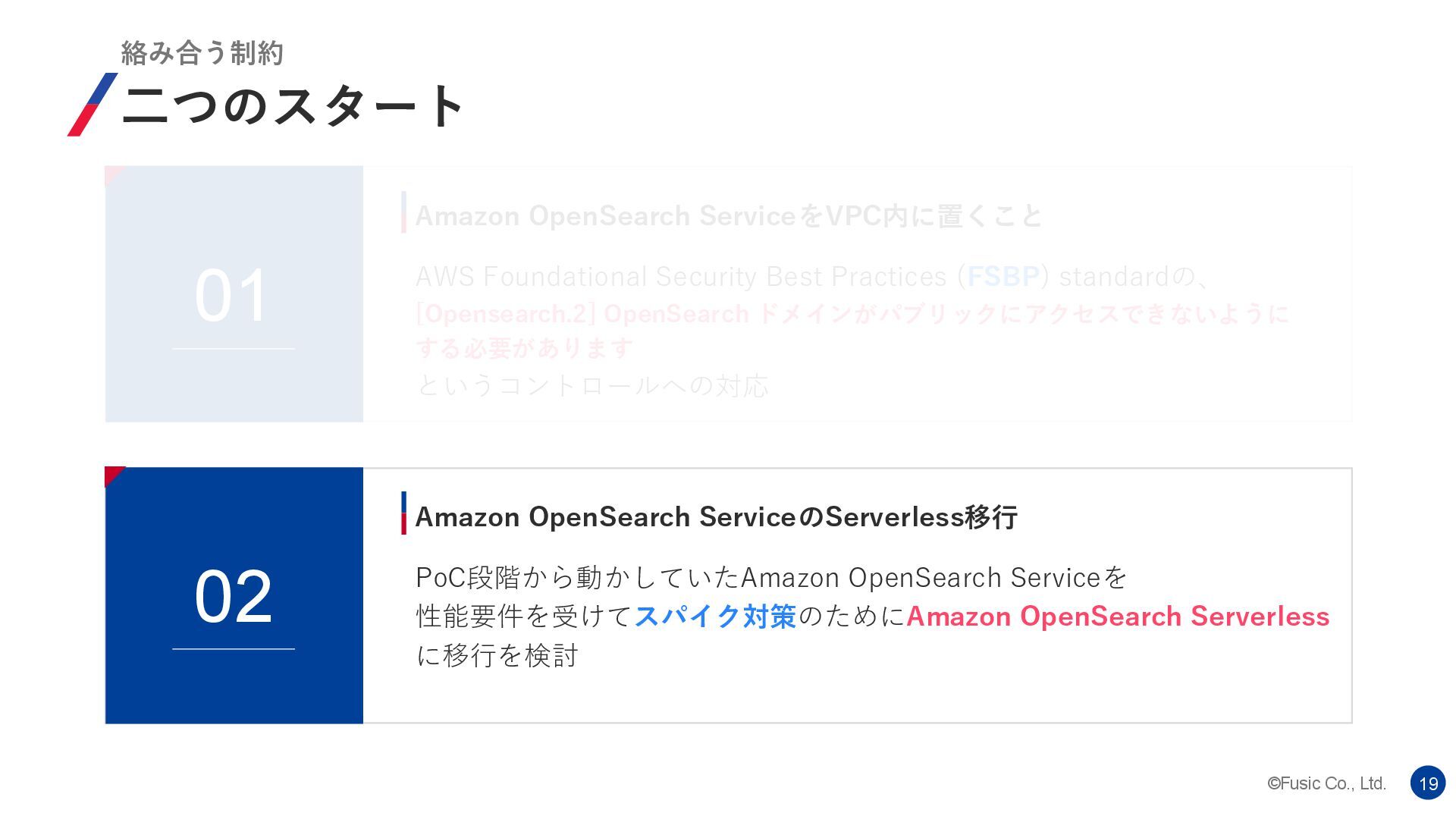Click the line に移行を検討
Viewport: 1456px width, 819px height.
pos(497,655)
